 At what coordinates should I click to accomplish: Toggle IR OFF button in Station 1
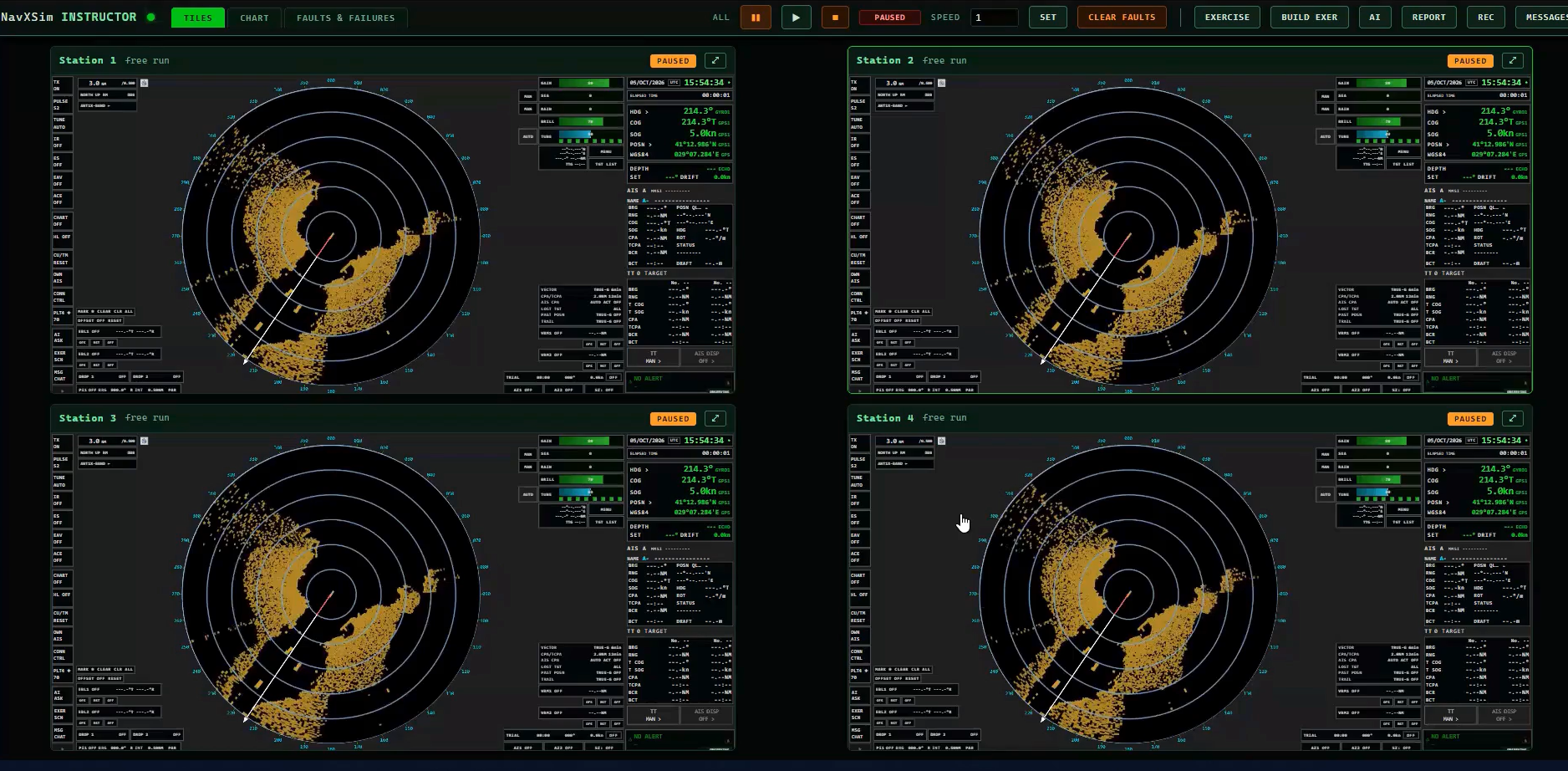pyautogui.click(x=61, y=142)
